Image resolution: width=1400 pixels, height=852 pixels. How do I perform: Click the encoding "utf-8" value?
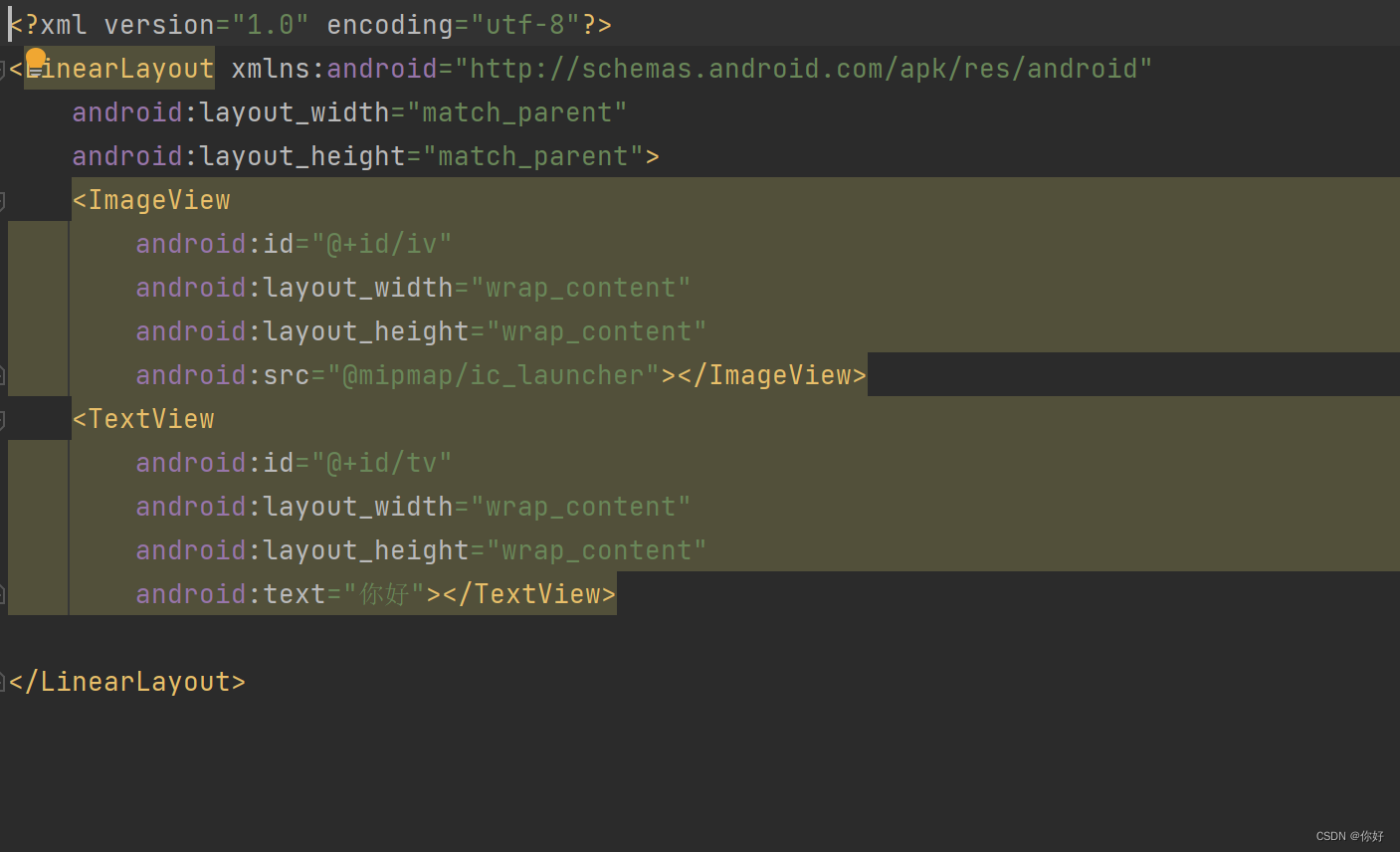tap(525, 25)
